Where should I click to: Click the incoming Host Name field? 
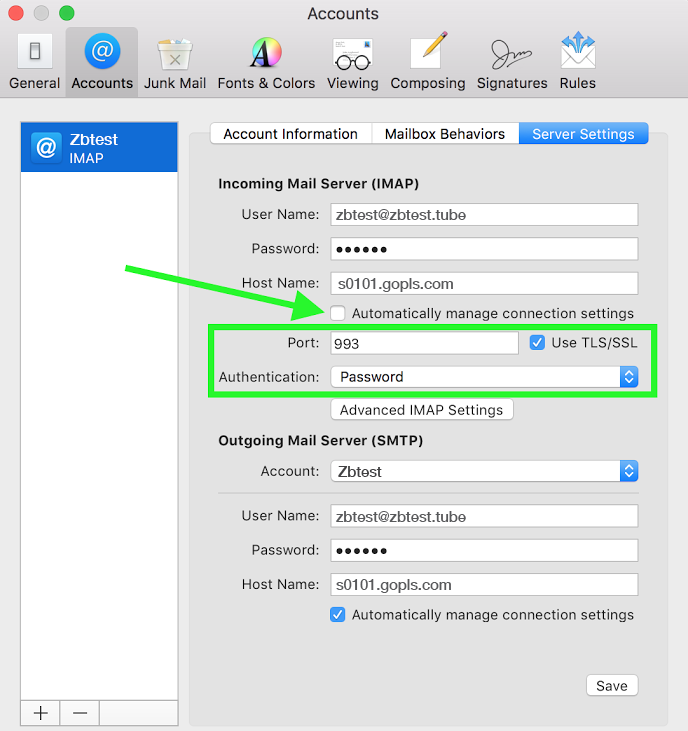[484, 283]
